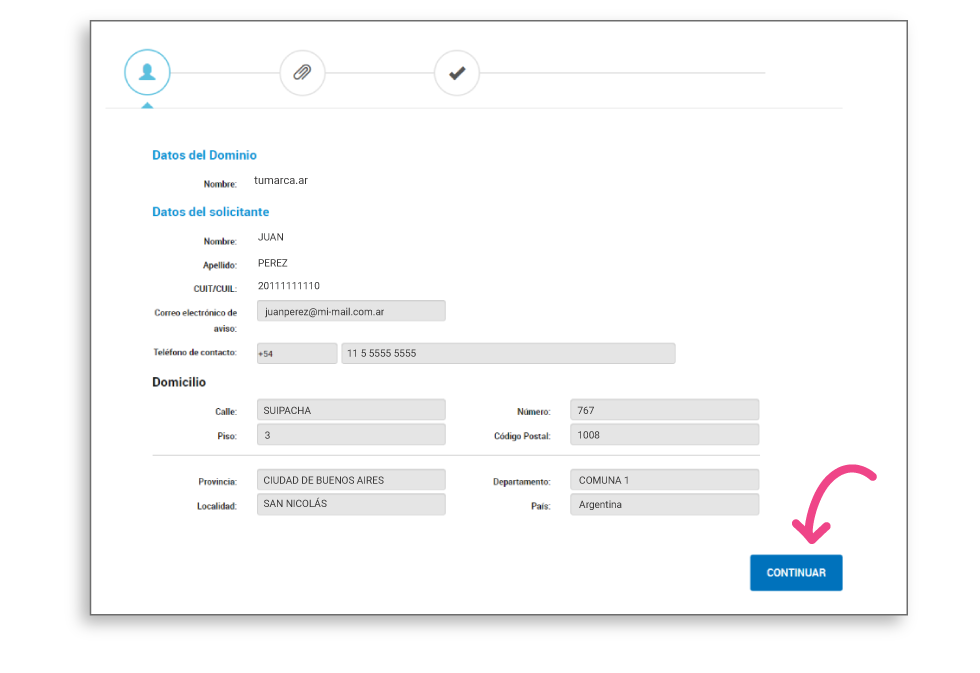Click the Domicilio section heading
Image resolution: width=980 pixels, height=673 pixels.
(179, 382)
